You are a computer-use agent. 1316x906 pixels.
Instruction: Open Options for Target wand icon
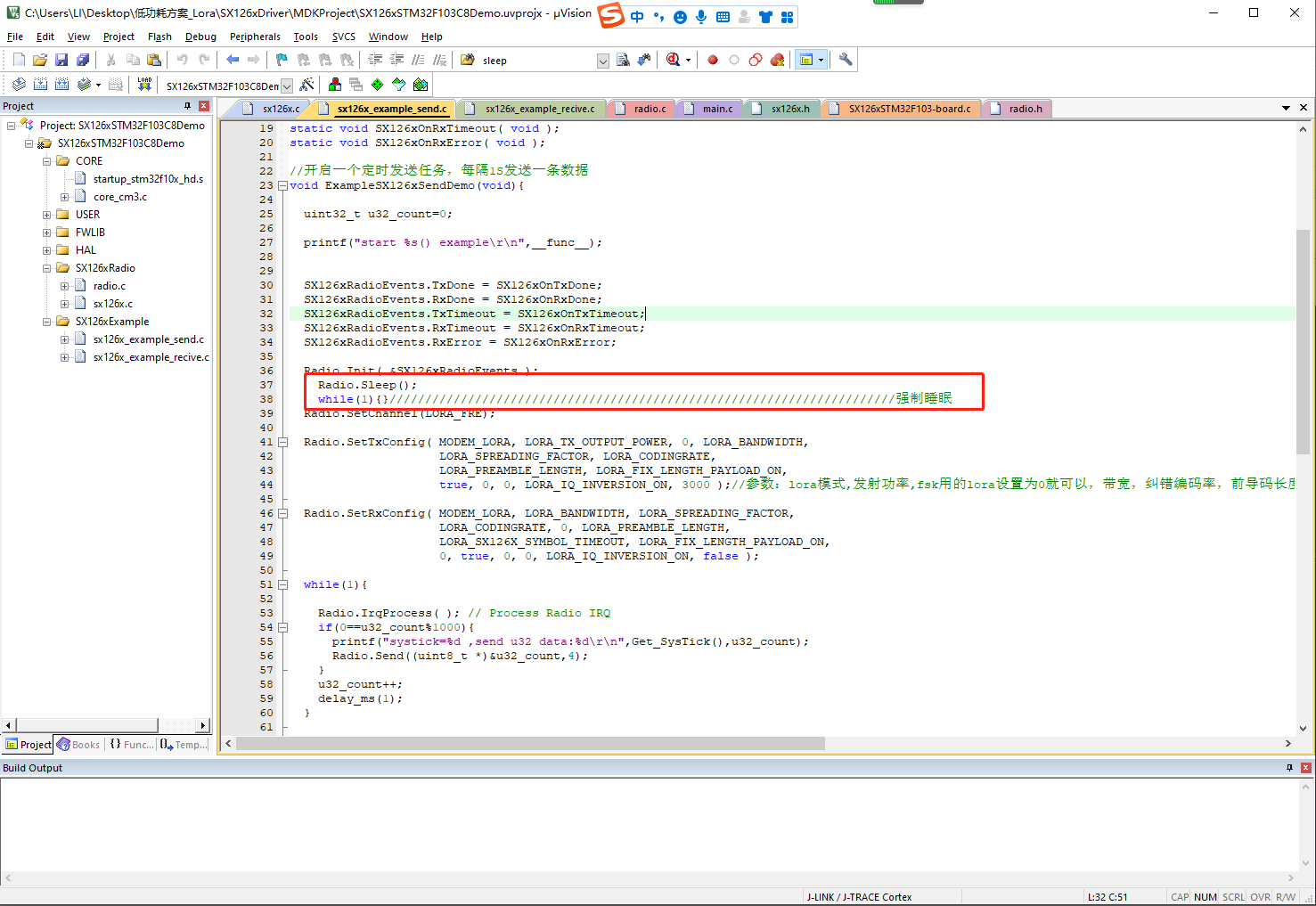[x=307, y=85]
